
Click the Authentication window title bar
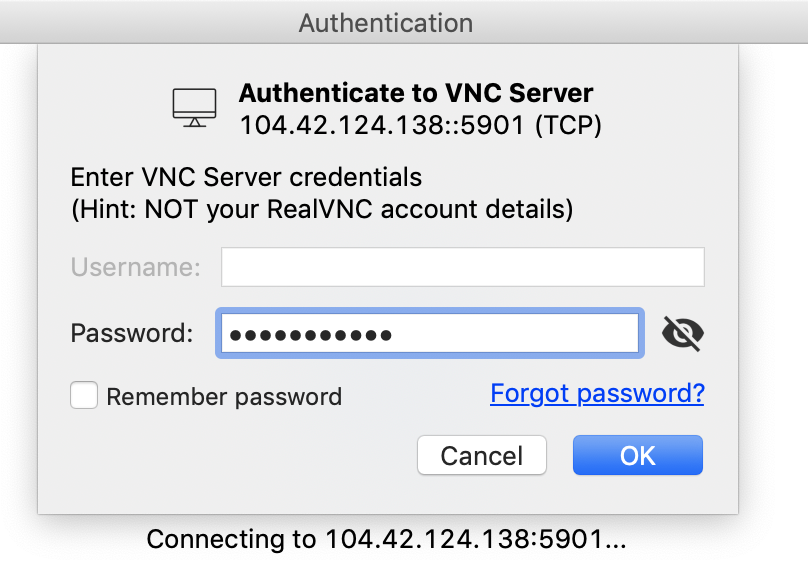coord(404,23)
